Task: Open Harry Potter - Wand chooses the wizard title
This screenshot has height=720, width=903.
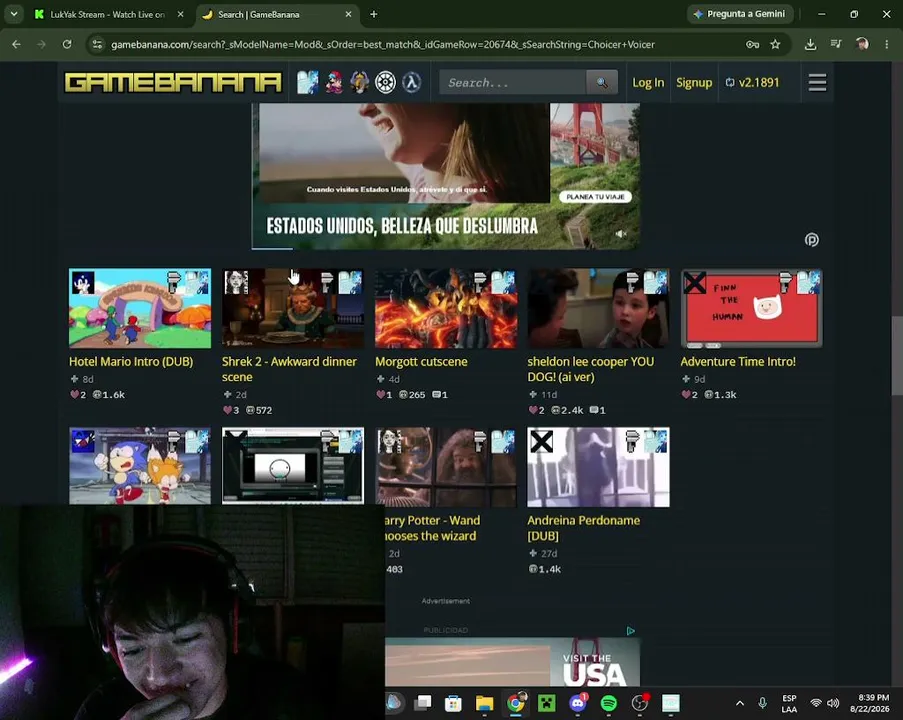Action: tap(432, 528)
